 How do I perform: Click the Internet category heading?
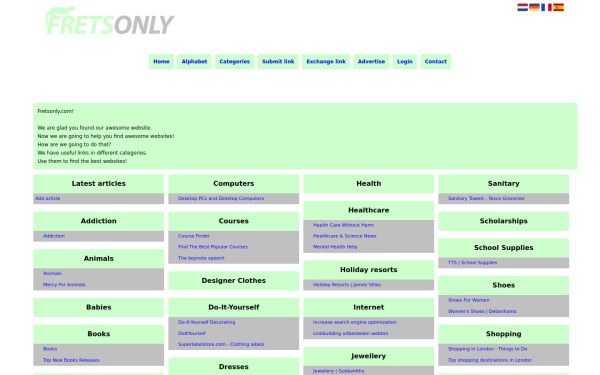click(369, 308)
